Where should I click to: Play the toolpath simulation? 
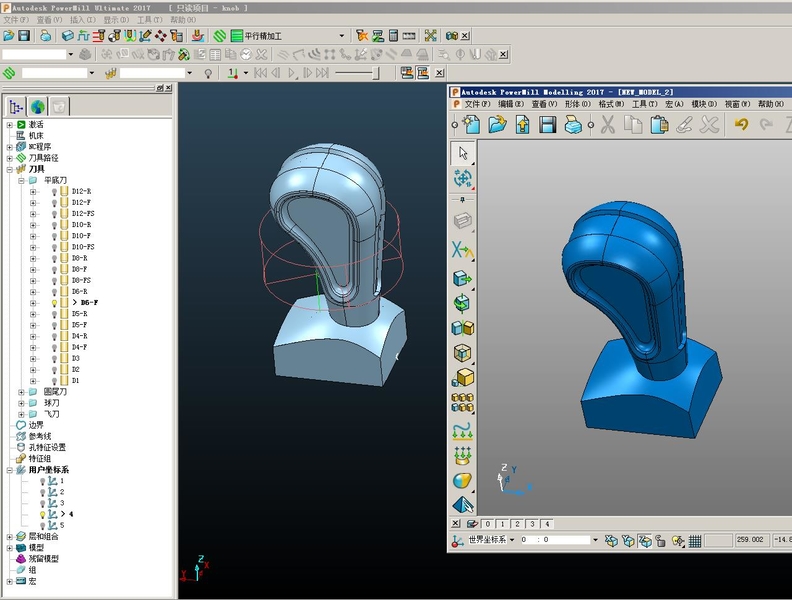point(291,73)
